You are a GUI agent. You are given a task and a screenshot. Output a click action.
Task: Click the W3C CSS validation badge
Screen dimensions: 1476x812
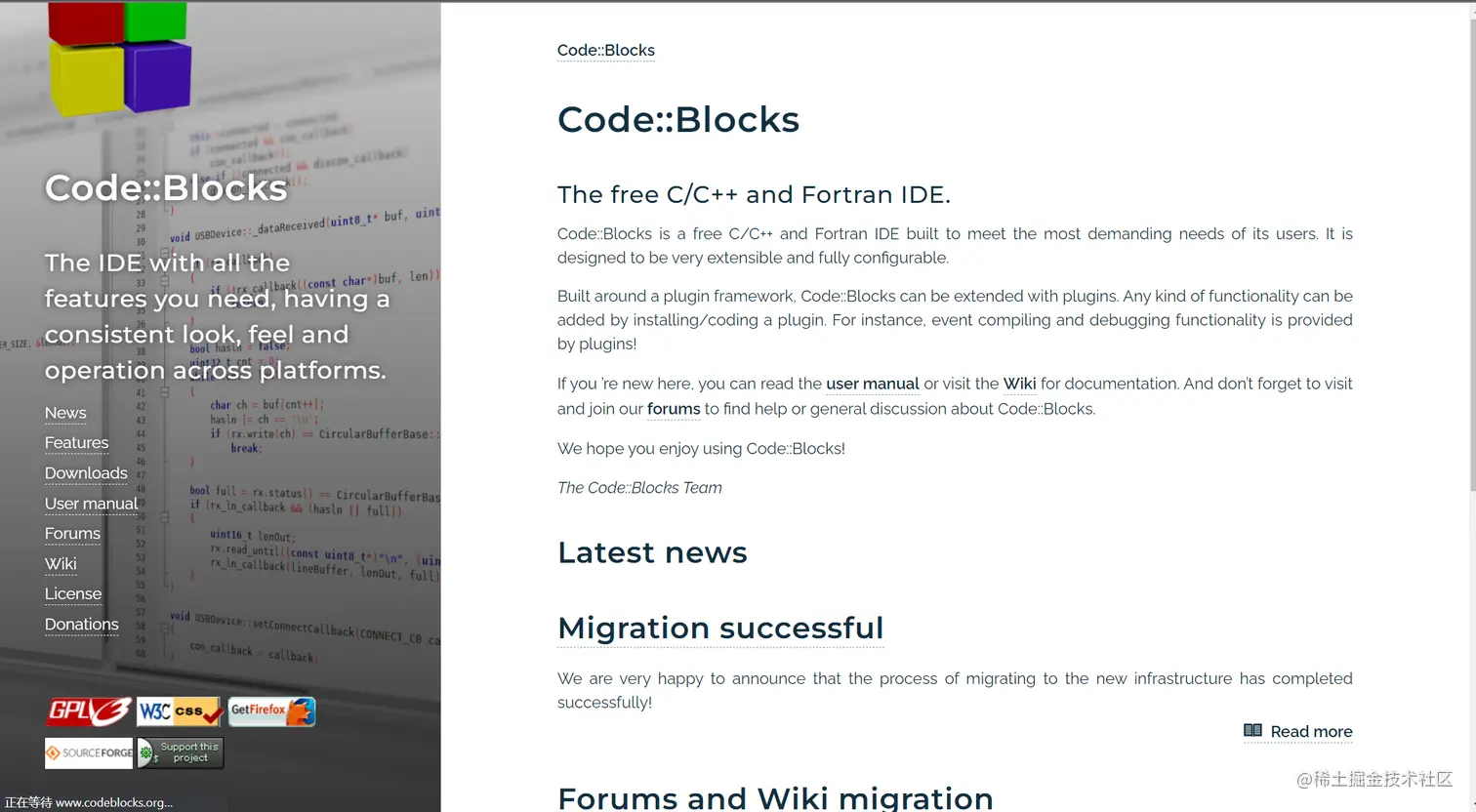tap(180, 711)
